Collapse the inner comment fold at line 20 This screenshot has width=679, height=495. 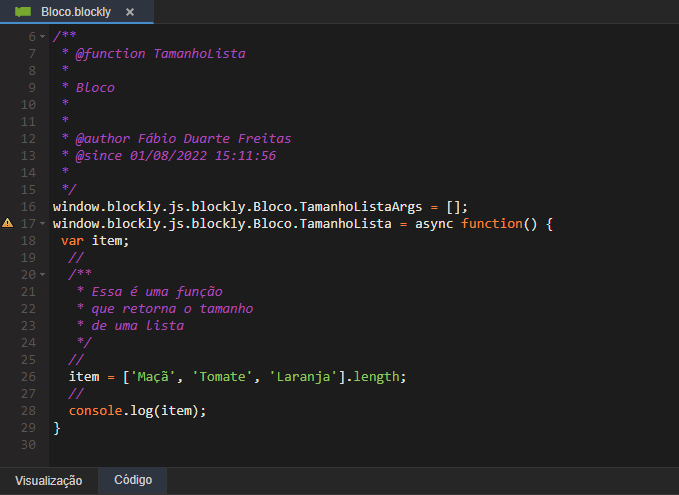[42, 275]
